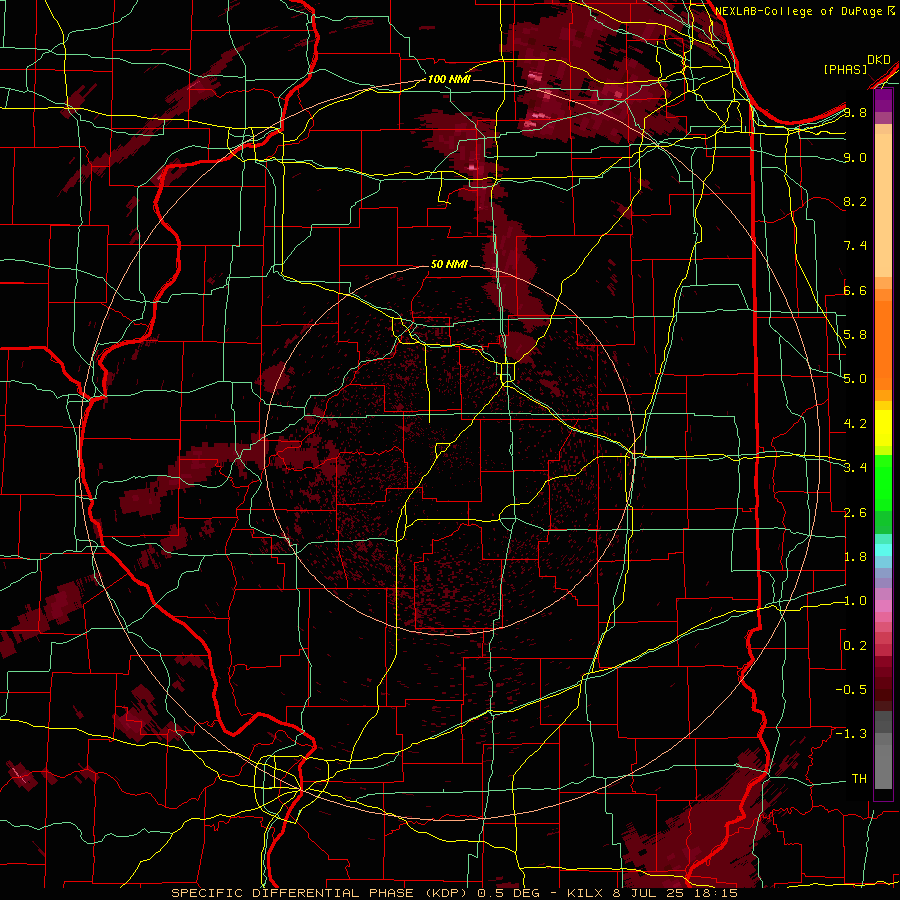Image resolution: width=900 pixels, height=900 pixels.
Task: Select the [PHAS] units label
Action: coord(845,69)
